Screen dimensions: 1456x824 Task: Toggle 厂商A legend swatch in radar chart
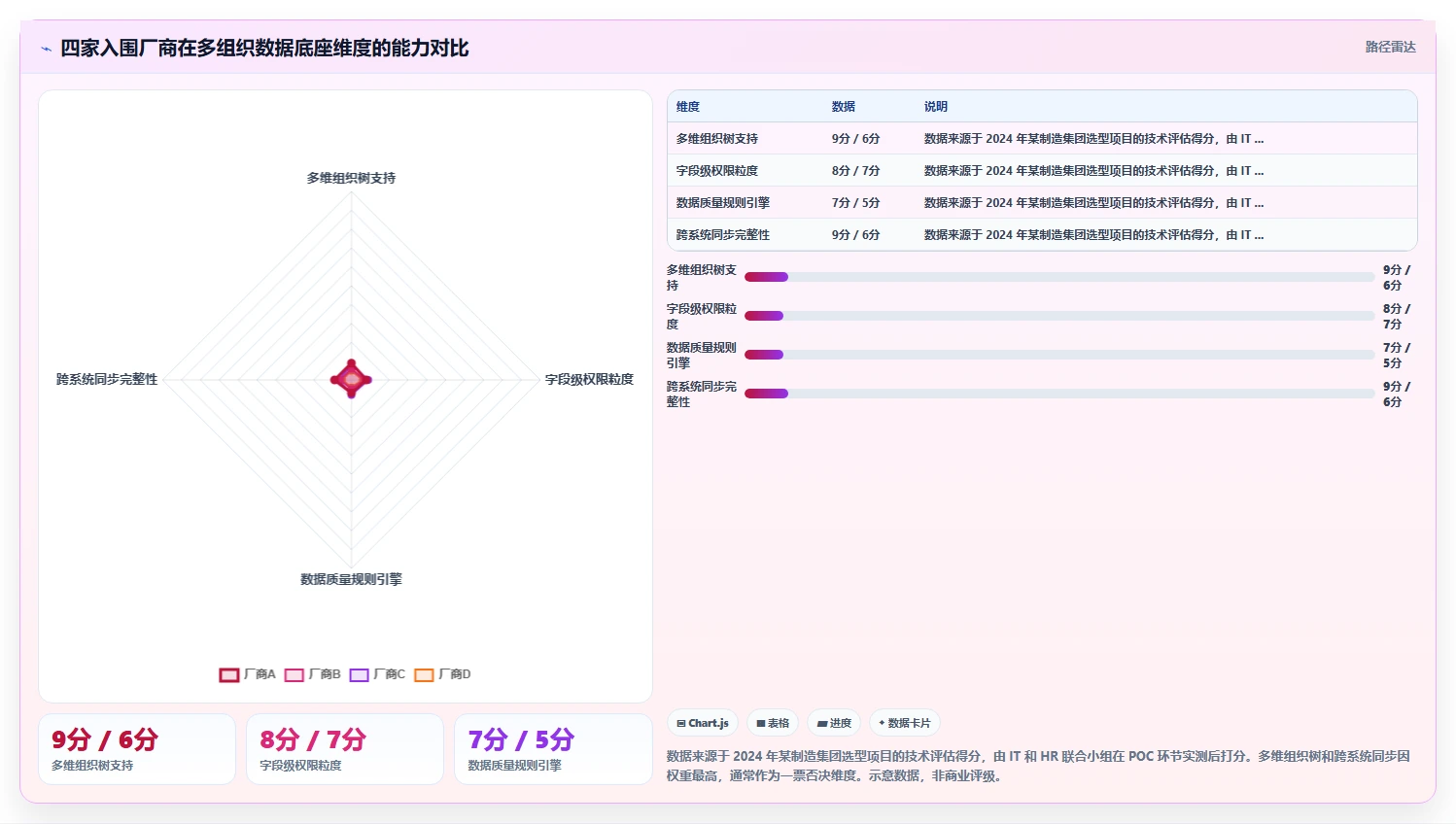pos(229,674)
